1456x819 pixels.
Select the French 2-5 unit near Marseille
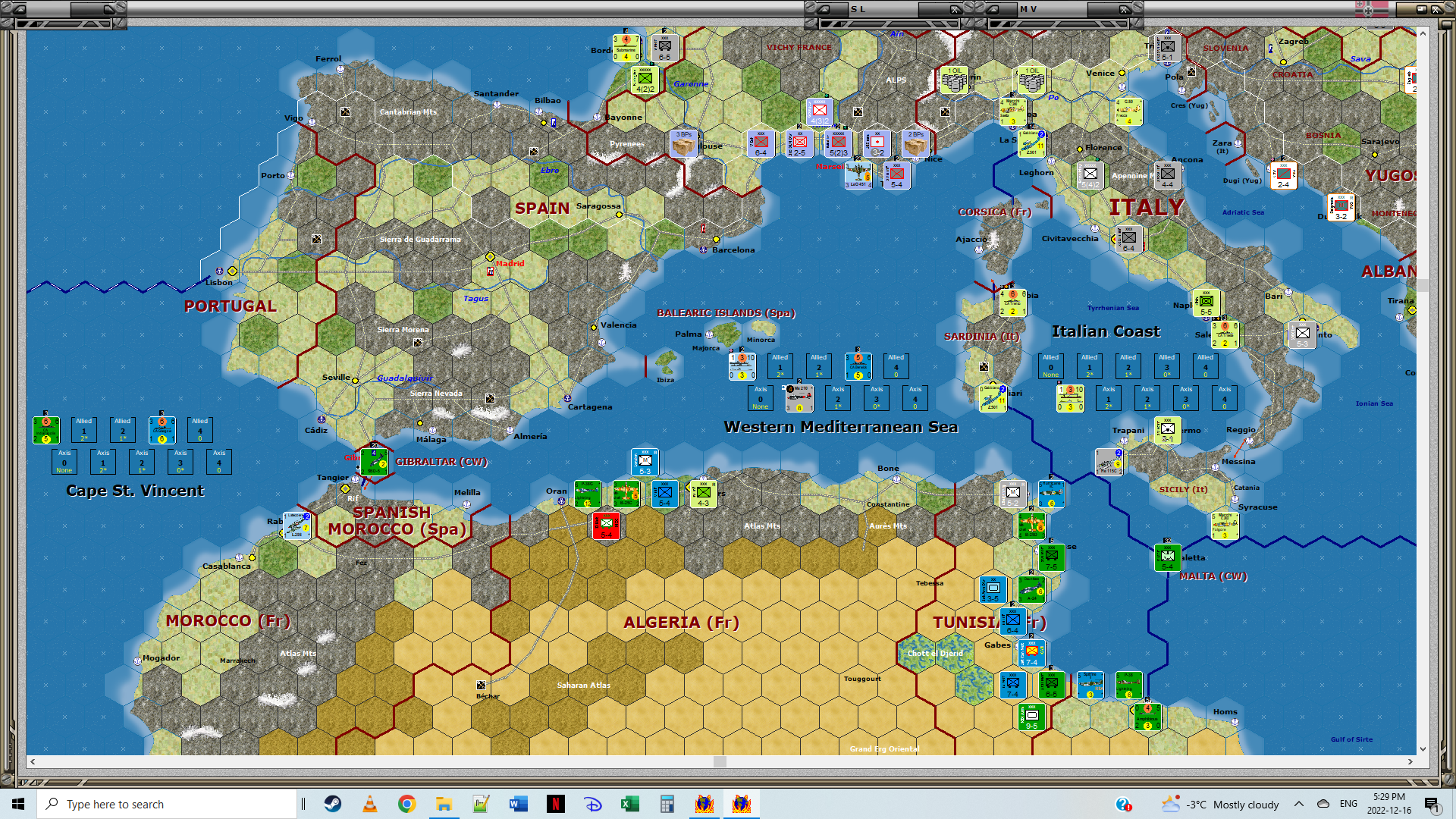point(800,143)
